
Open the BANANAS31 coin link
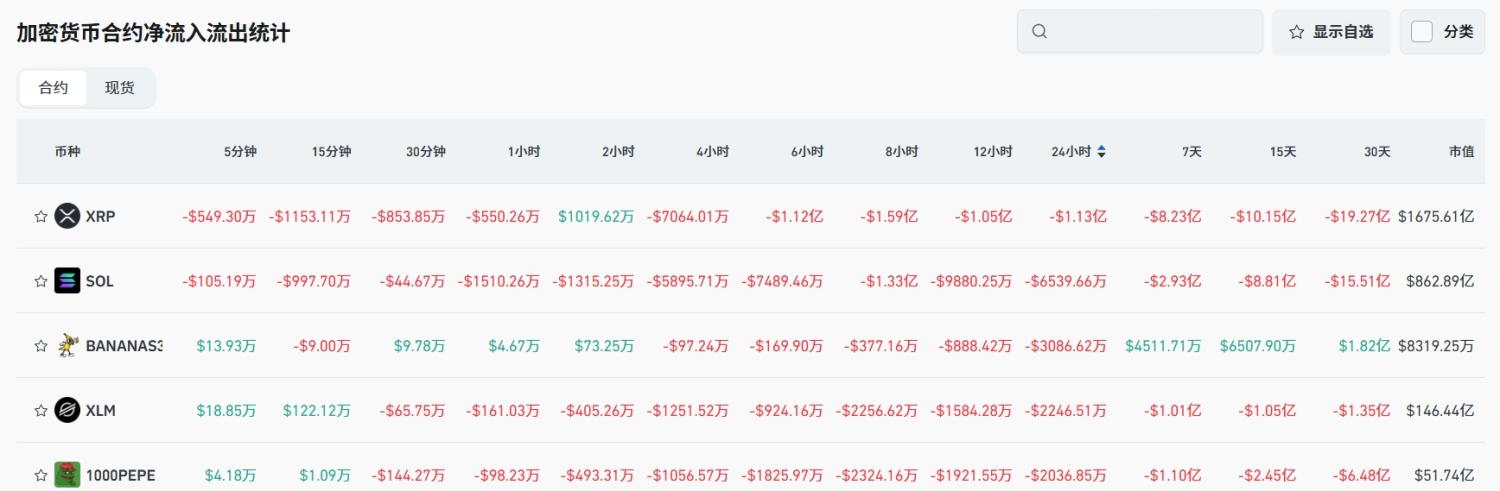pos(124,346)
